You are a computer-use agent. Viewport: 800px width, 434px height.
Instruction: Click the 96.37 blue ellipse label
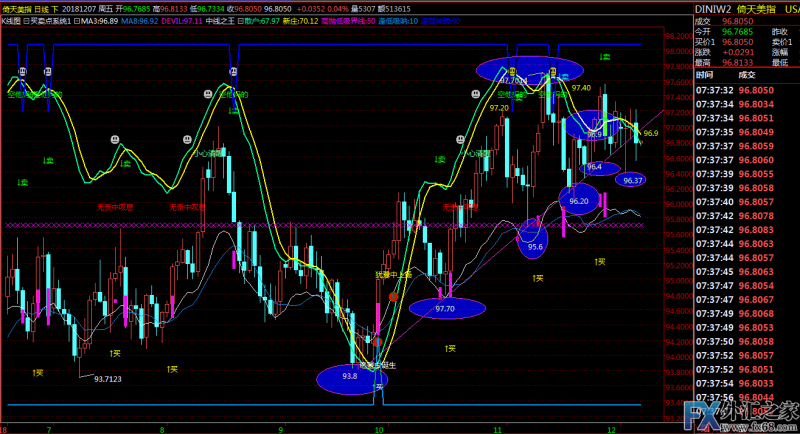point(632,180)
